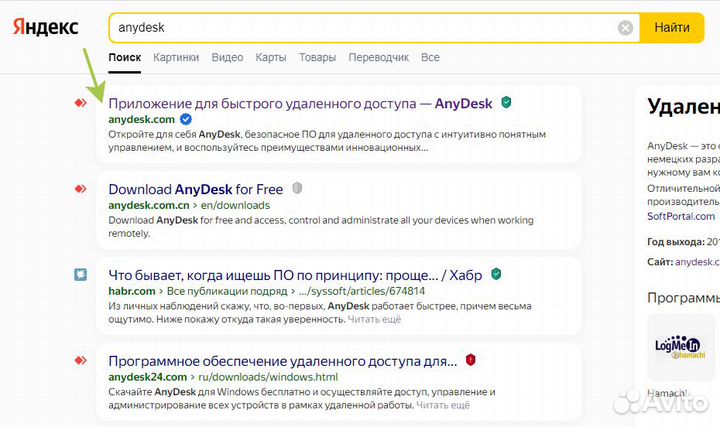The height and width of the screenshot is (427, 720).
Task: Click the /syssoft/articles/674814 breadcrumb
Action: [361, 291]
